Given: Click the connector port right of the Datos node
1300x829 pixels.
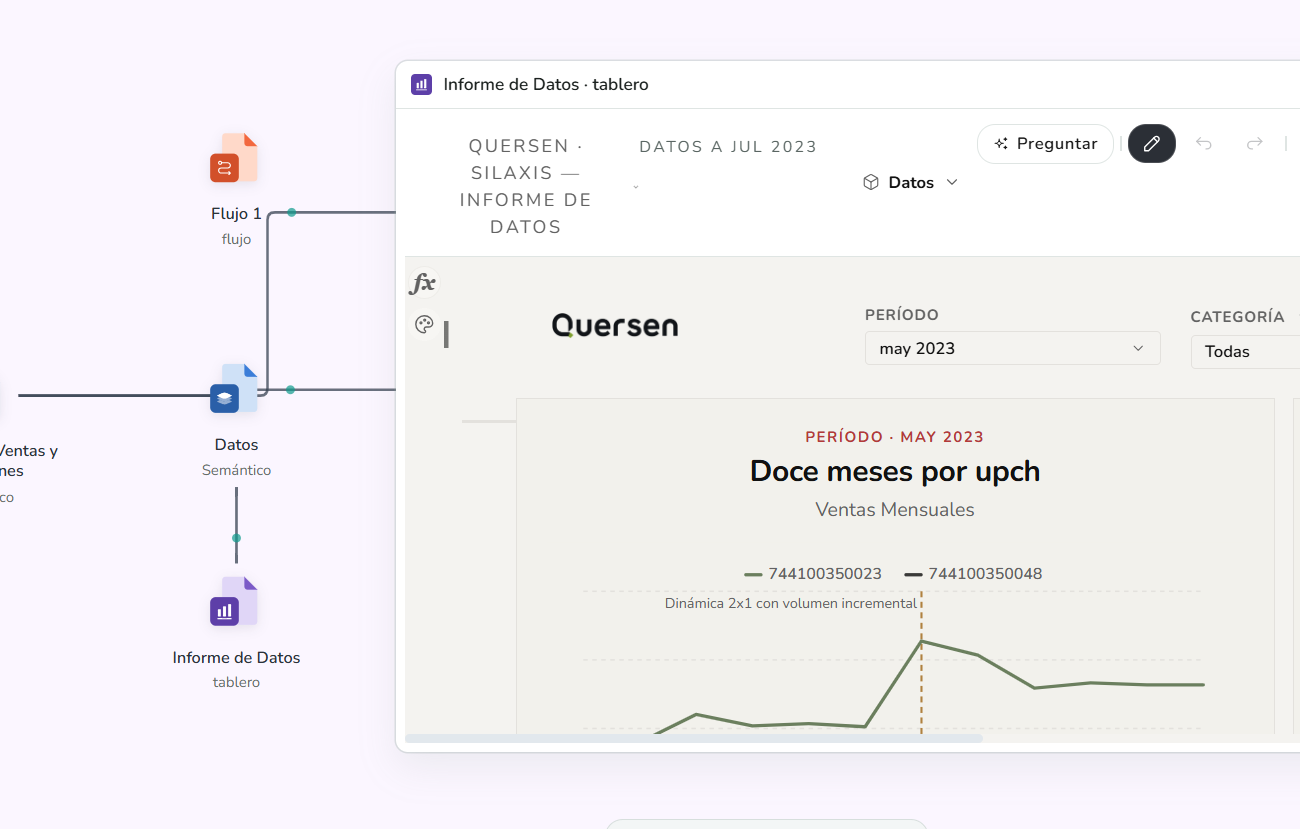Looking at the screenshot, I should click(290, 389).
